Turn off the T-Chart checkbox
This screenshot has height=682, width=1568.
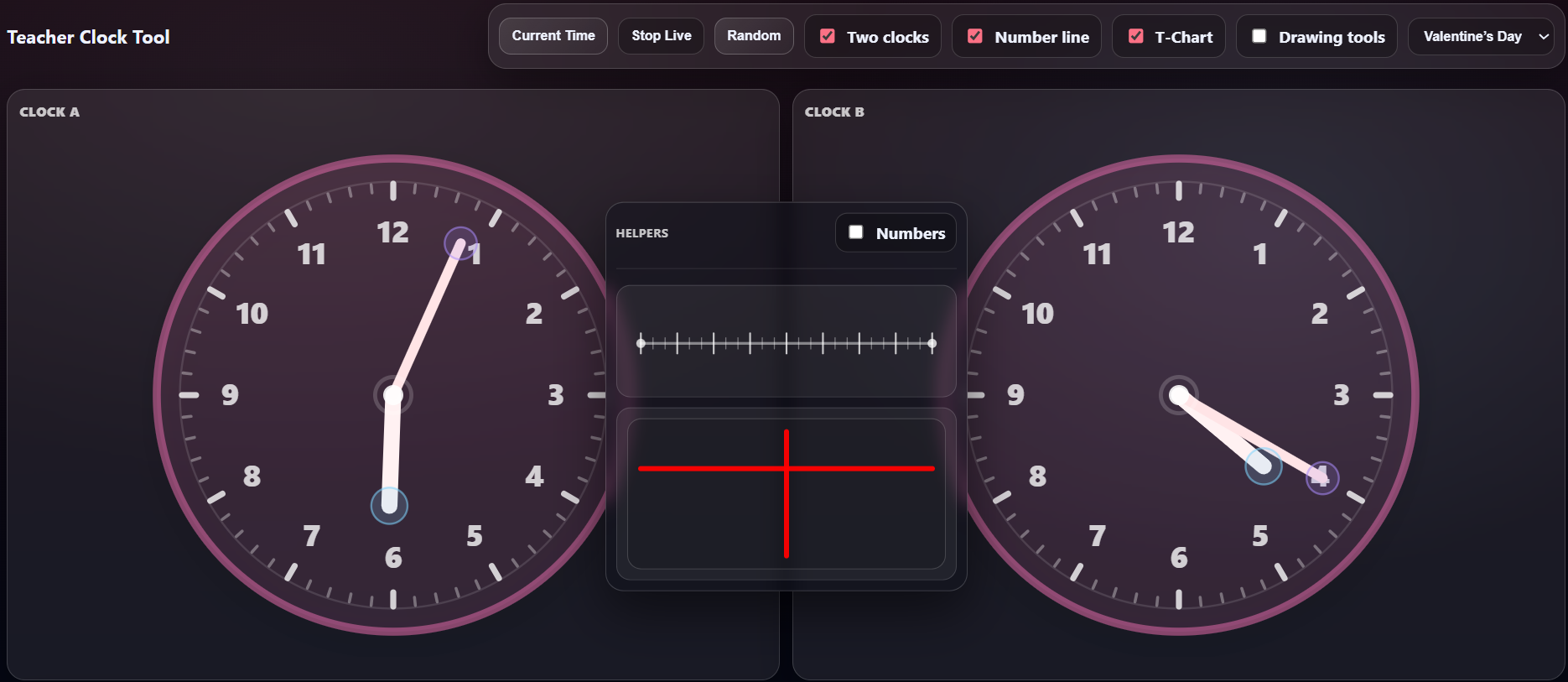click(x=1136, y=36)
